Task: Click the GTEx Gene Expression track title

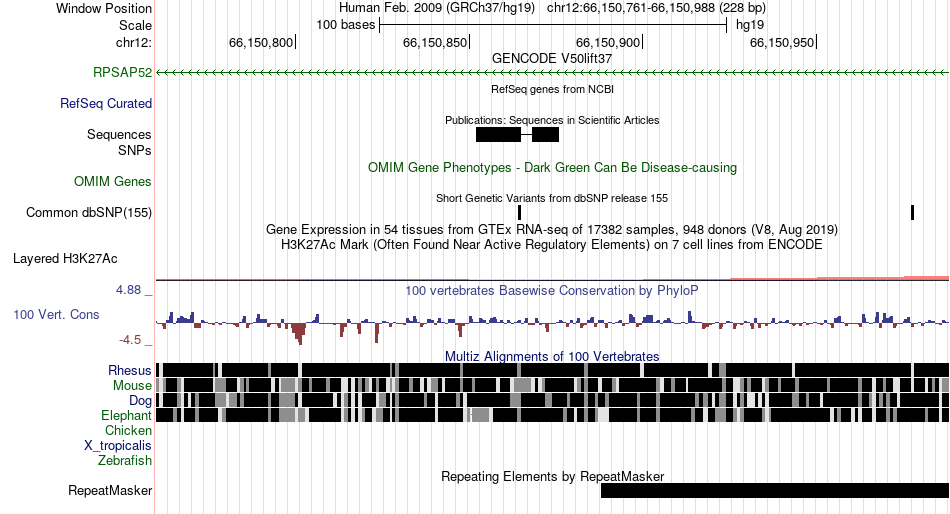Action: point(552,230)
